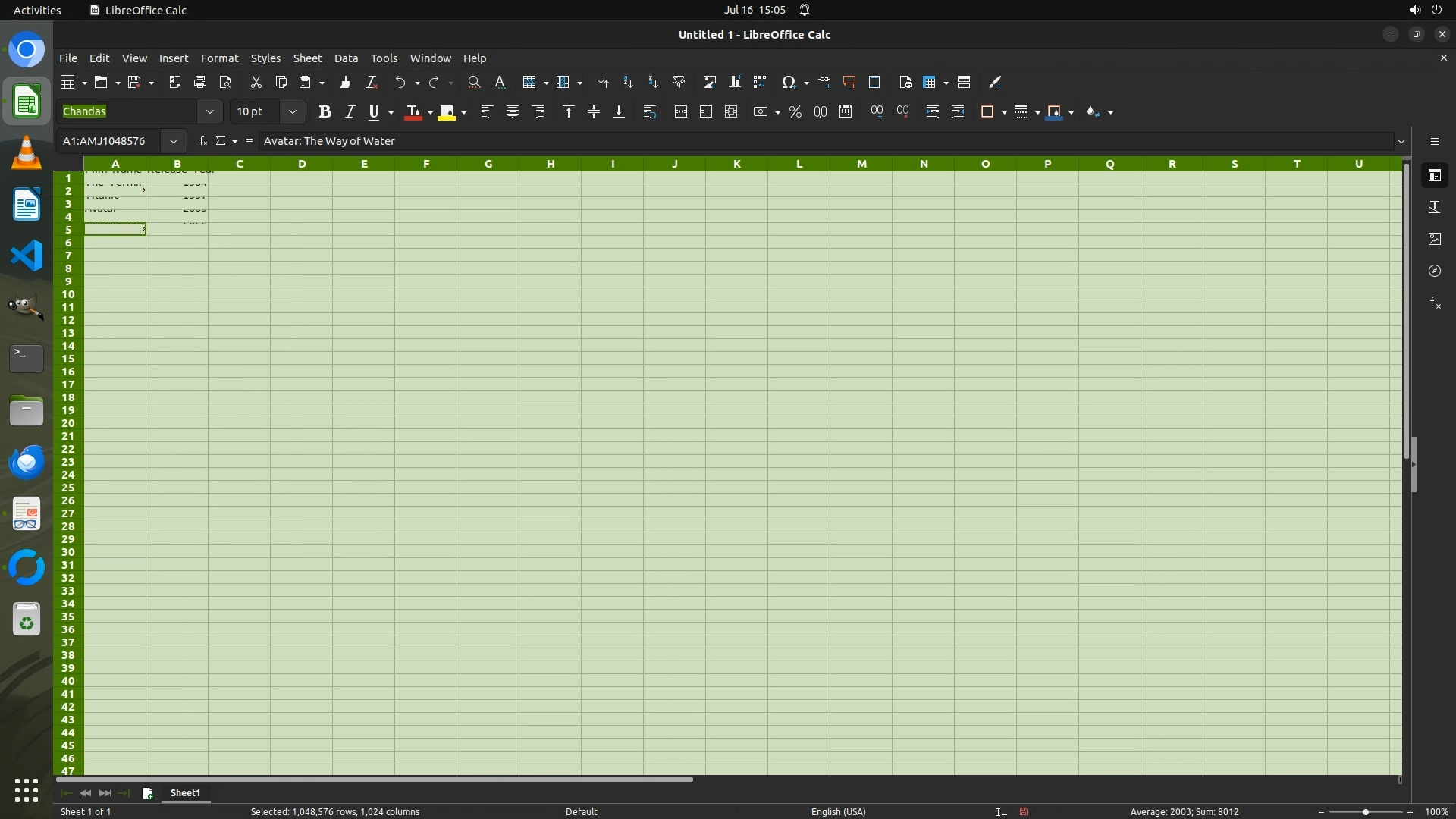This screenshot has width=1456, height=819.
Task: Toggle Wrap Text for cells
Action: point(649,111)
